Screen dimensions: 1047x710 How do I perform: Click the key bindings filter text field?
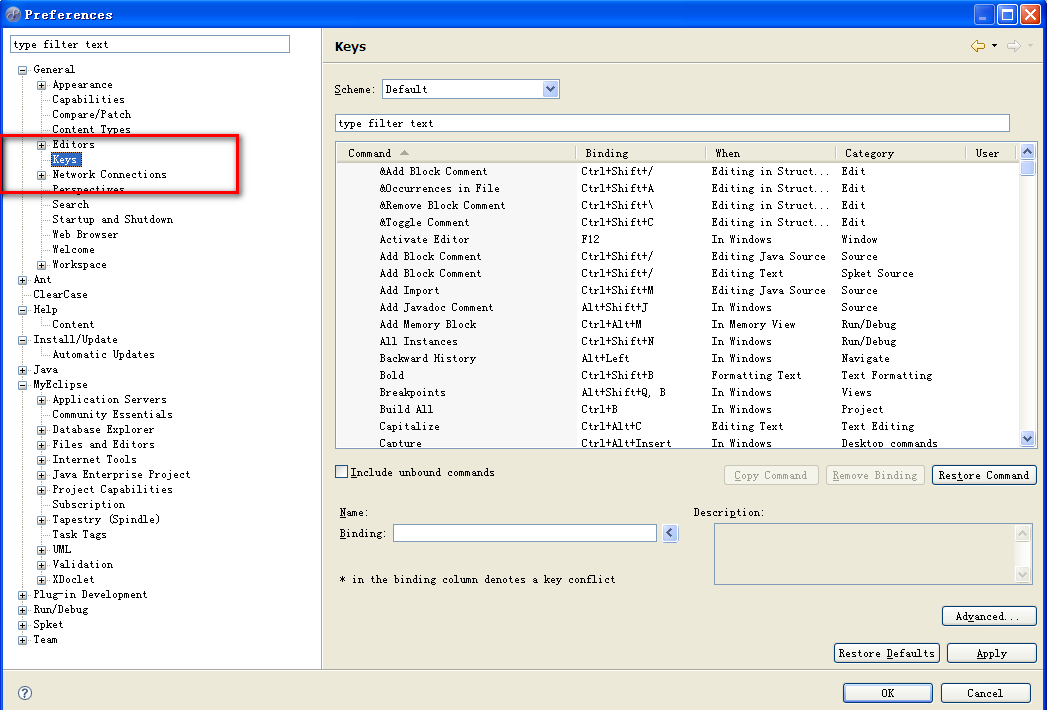click(x=672, y=123)
